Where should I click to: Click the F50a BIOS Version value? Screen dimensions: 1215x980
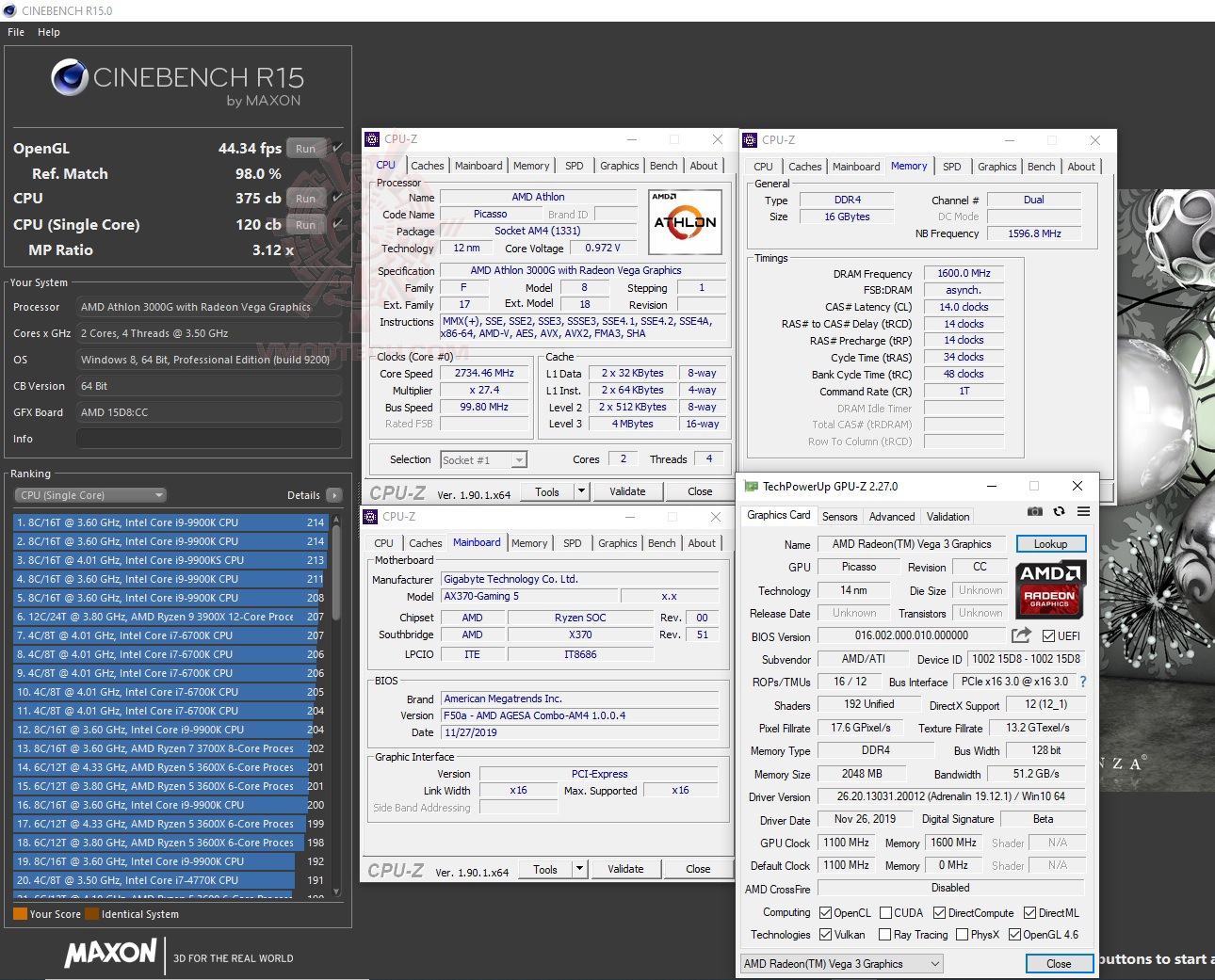580,715
